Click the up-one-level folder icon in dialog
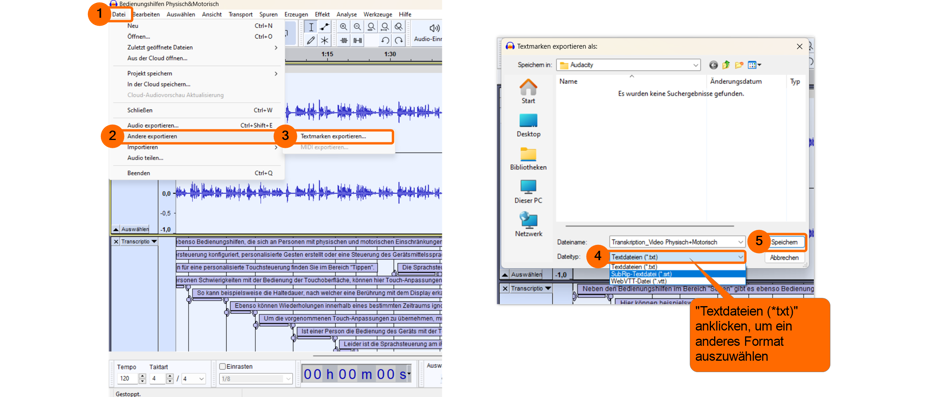Image resolution: width=949 pixels, height=397 pixels. pyautogui.click(x=726, y=65)
